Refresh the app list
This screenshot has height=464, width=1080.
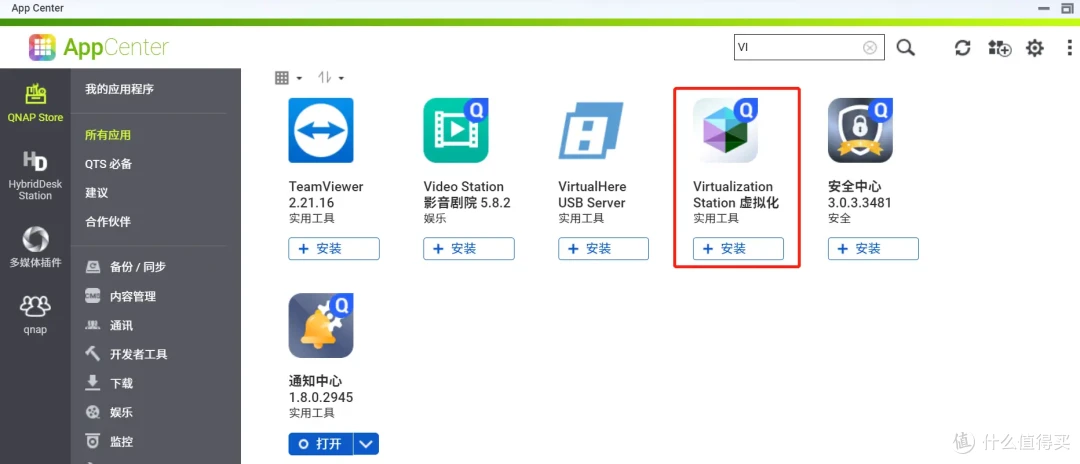962,48
